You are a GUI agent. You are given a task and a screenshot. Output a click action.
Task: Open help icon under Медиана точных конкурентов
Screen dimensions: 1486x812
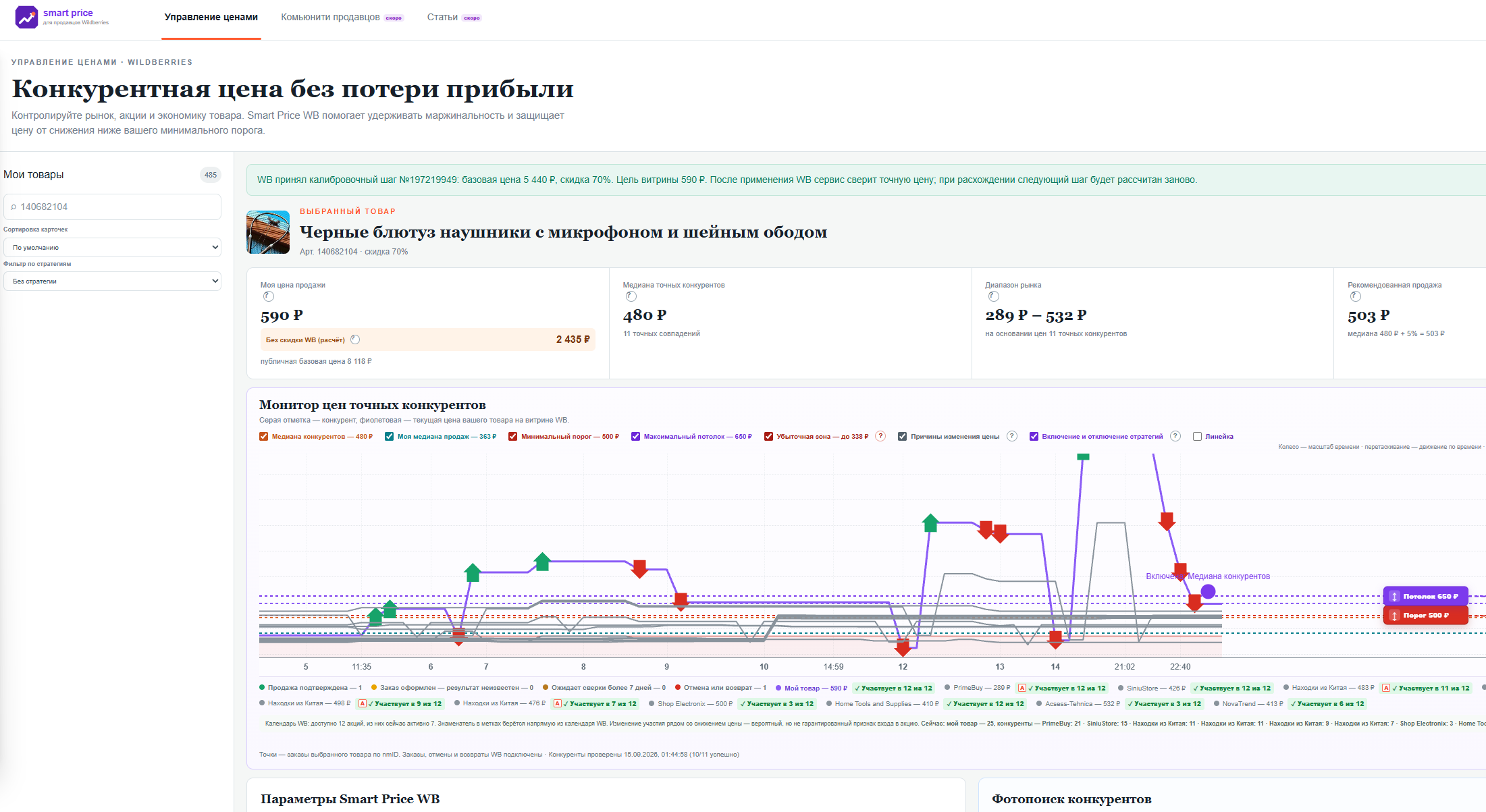click(x=631, y=296)
